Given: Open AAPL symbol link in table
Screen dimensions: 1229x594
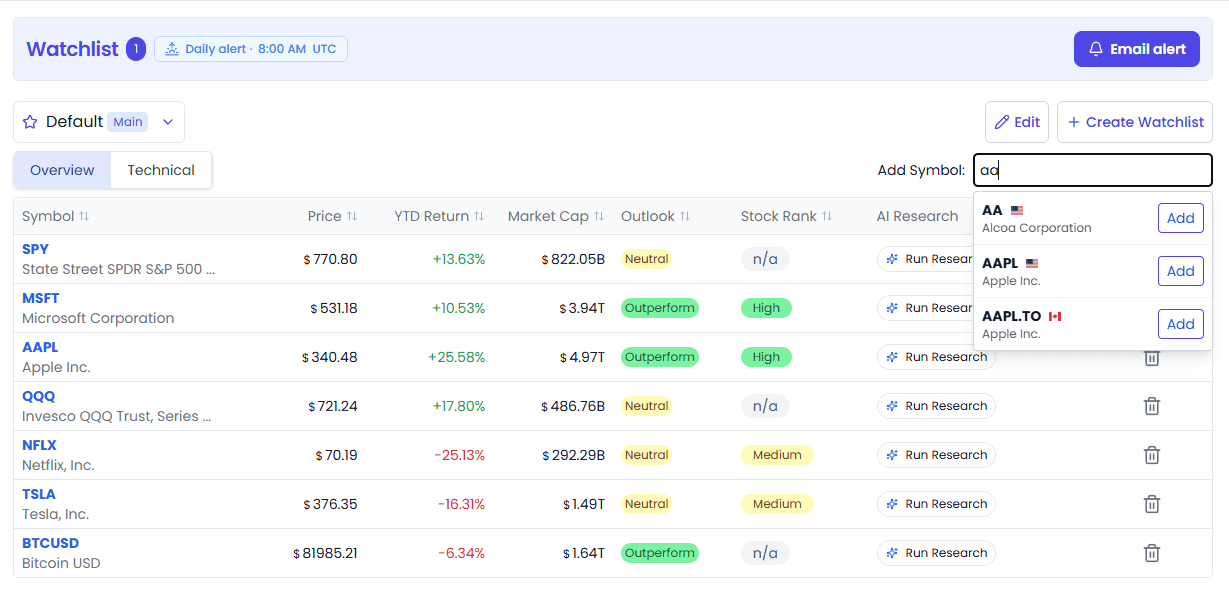Looking at the screenshot, I should click(40, 347).
